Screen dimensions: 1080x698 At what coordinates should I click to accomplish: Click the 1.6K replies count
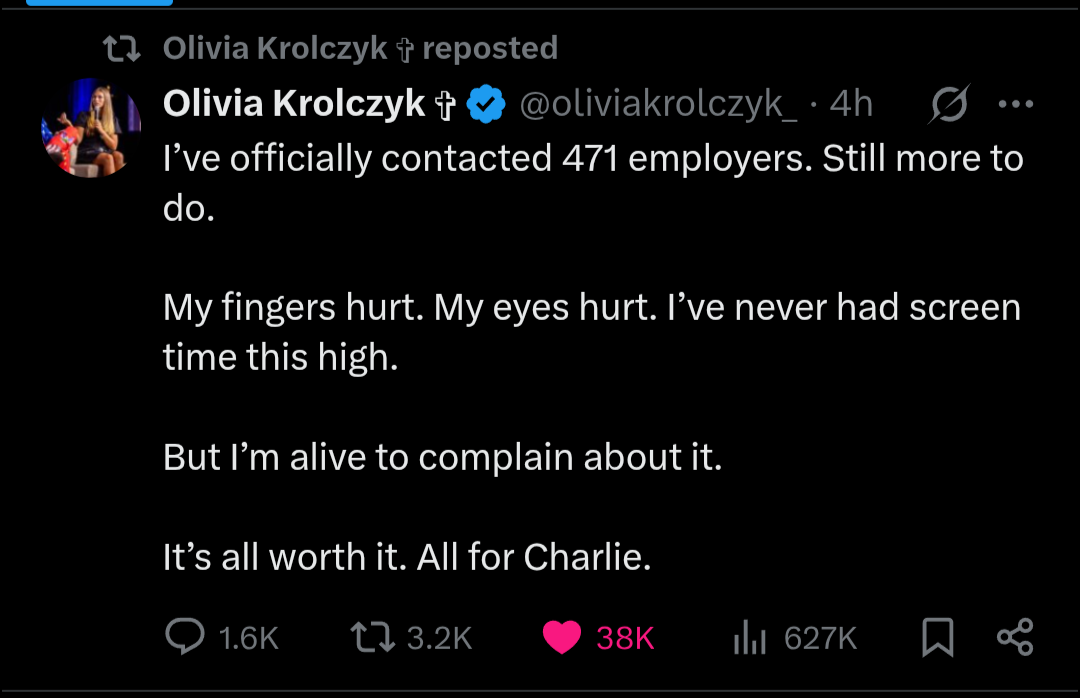248,638
